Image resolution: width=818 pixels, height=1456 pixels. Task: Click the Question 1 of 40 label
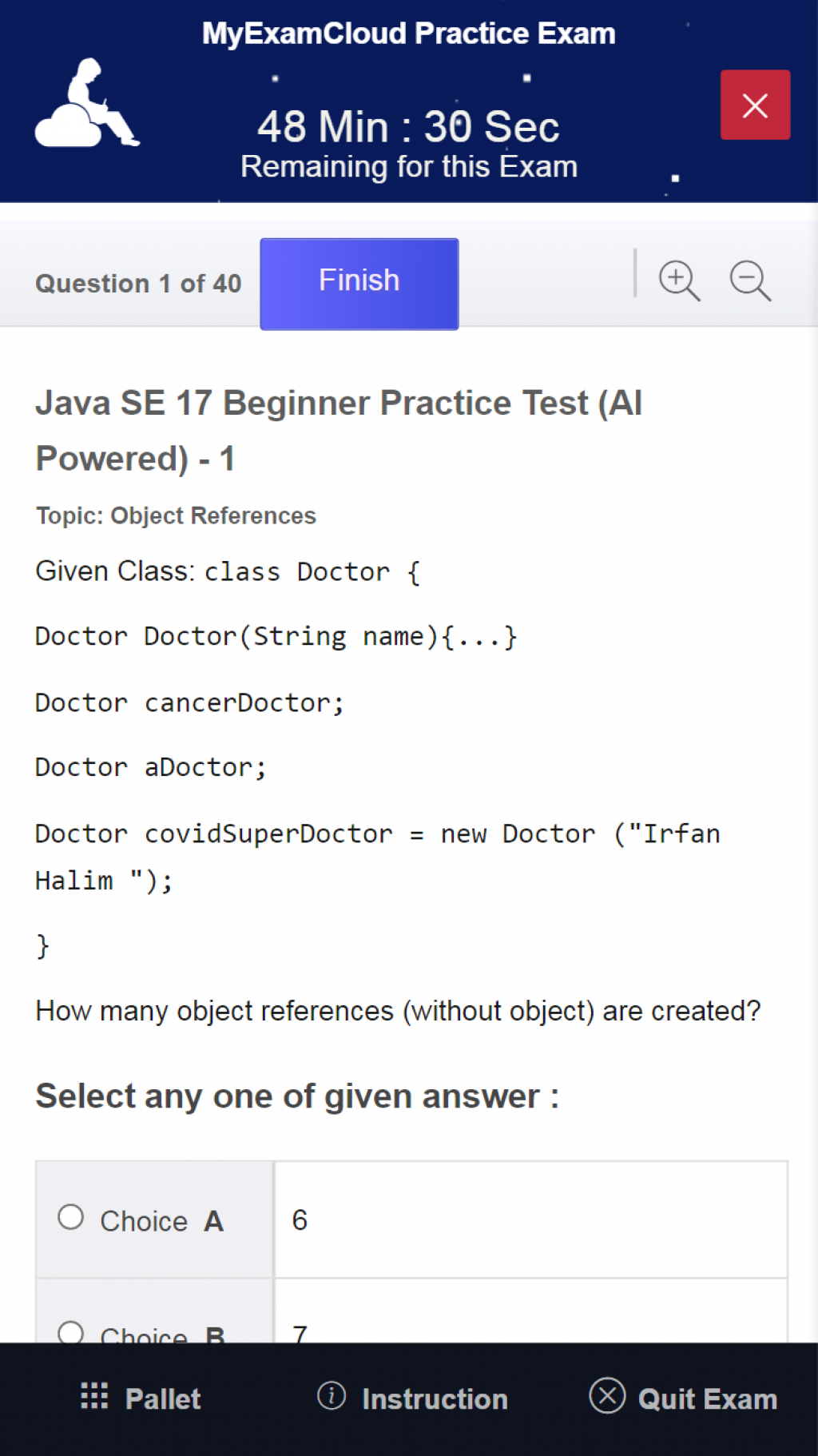(138, 284)
